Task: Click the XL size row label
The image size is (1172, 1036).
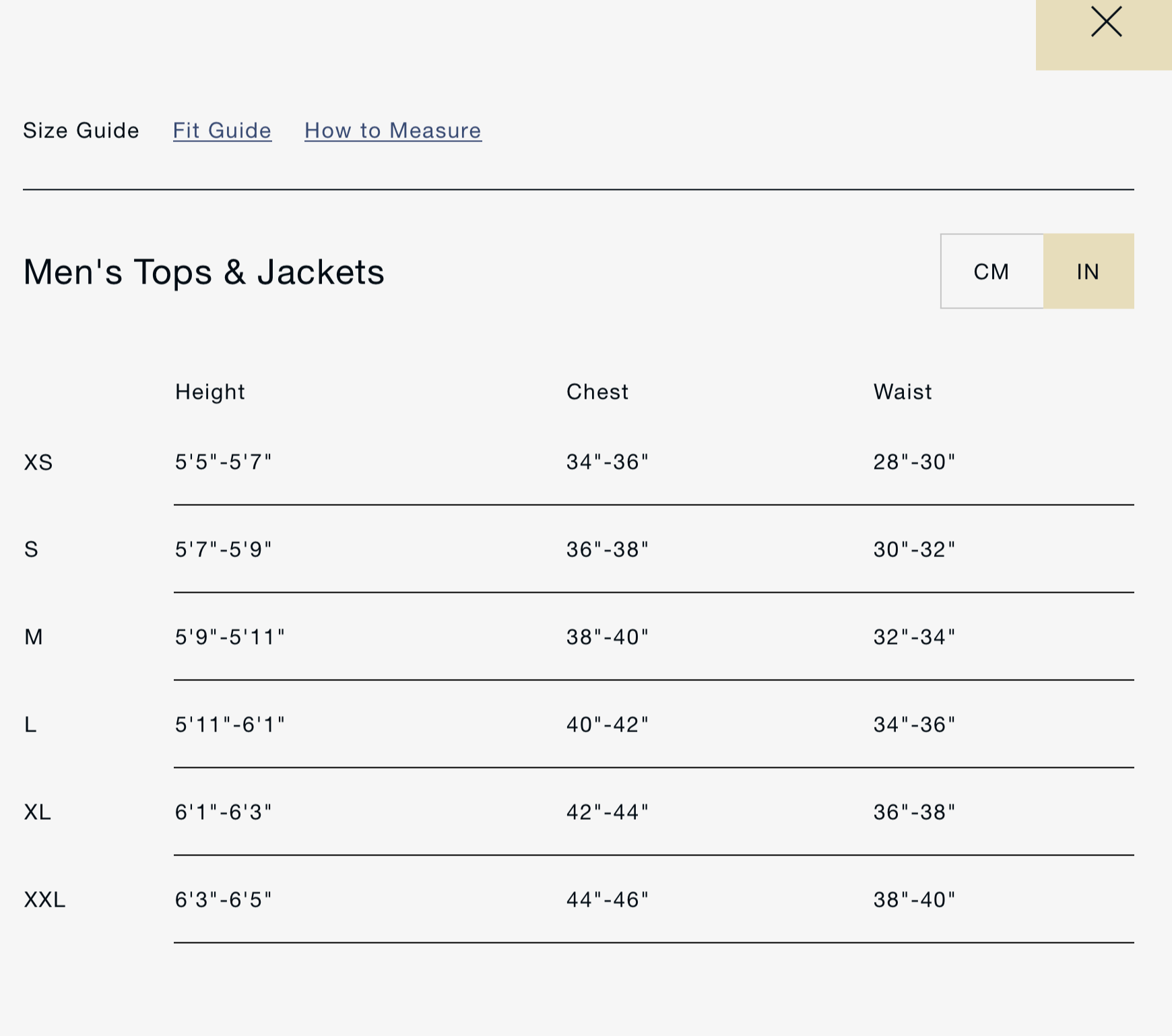Action: click(38, 812)
